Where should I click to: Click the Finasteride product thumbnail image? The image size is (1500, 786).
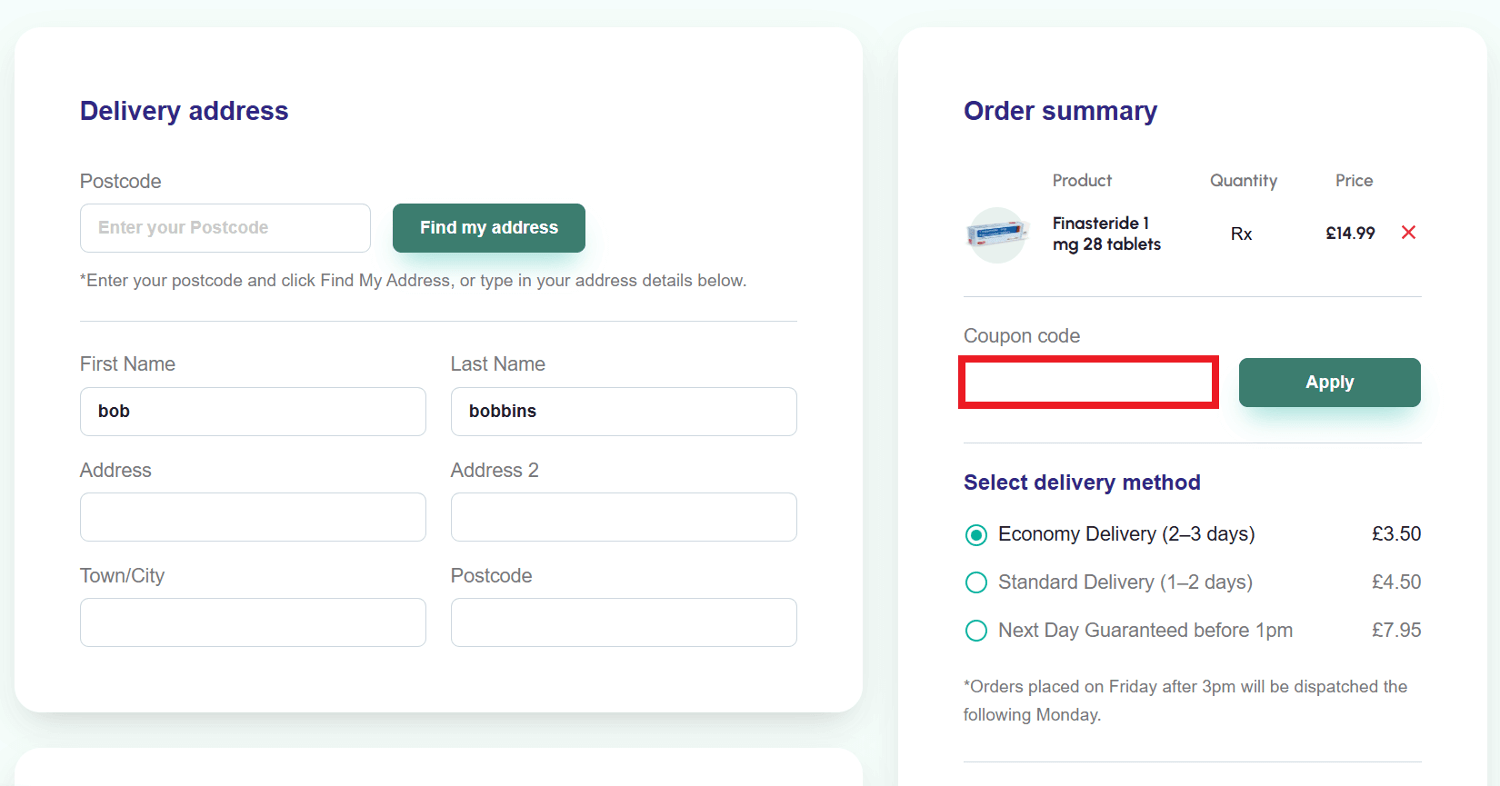coord(996,234)
